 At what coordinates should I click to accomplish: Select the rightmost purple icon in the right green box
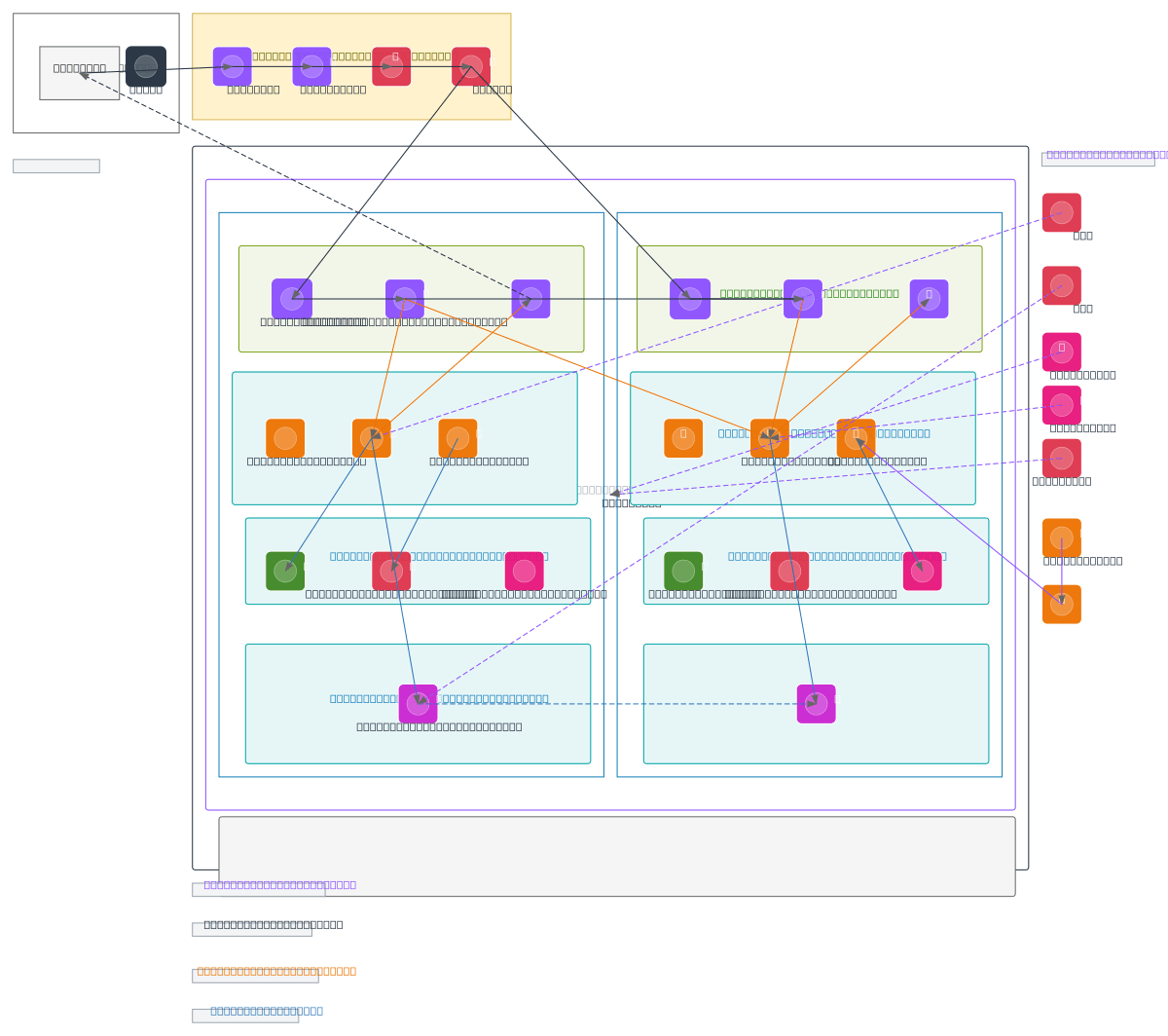929,299
